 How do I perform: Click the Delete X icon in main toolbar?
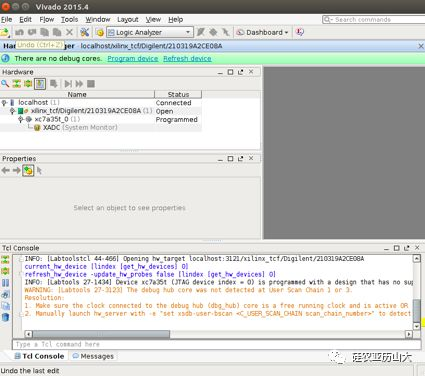[x=69, y=32]
